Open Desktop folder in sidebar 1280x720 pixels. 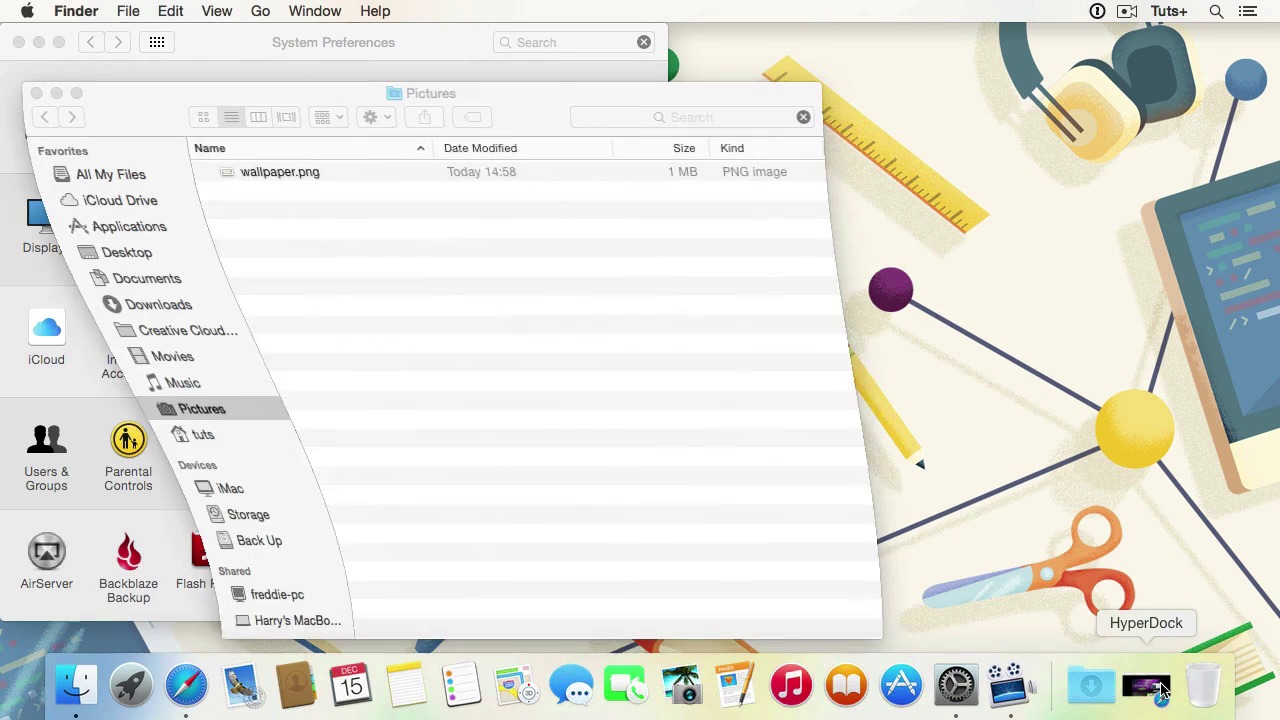pyautogui.click(x=115, y=252)
